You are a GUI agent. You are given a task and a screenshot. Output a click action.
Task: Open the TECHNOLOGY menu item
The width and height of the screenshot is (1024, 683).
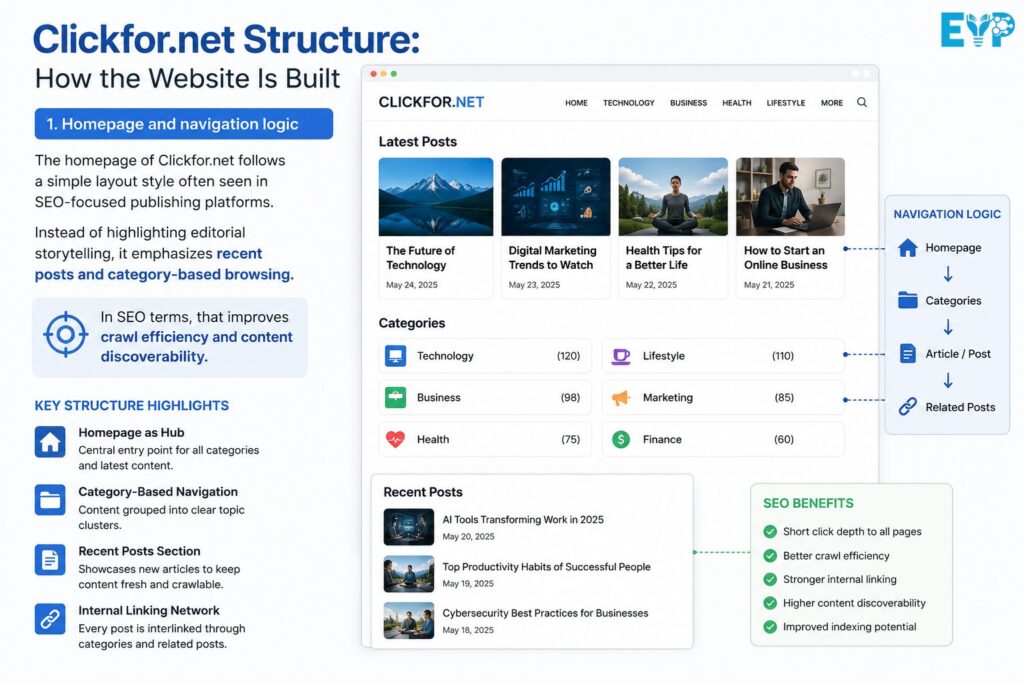628,103
